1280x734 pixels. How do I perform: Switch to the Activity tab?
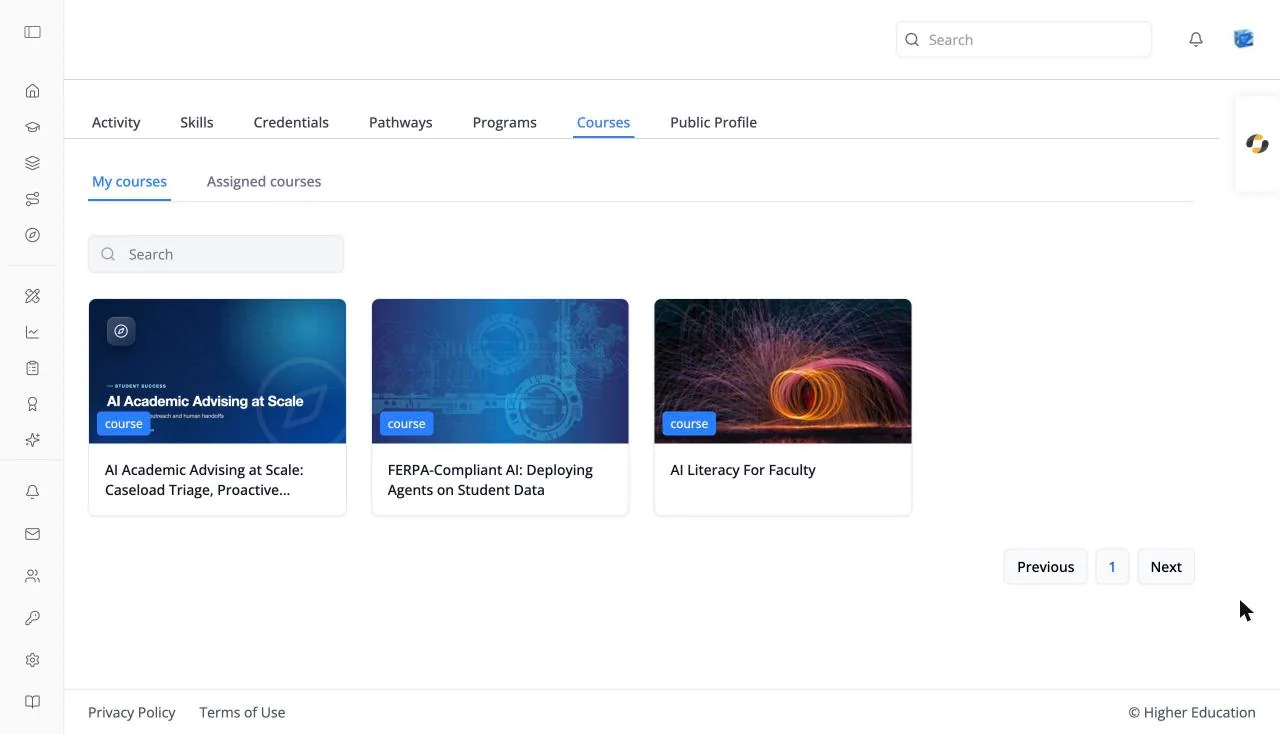pyautogui.click(x=116, y=122)
